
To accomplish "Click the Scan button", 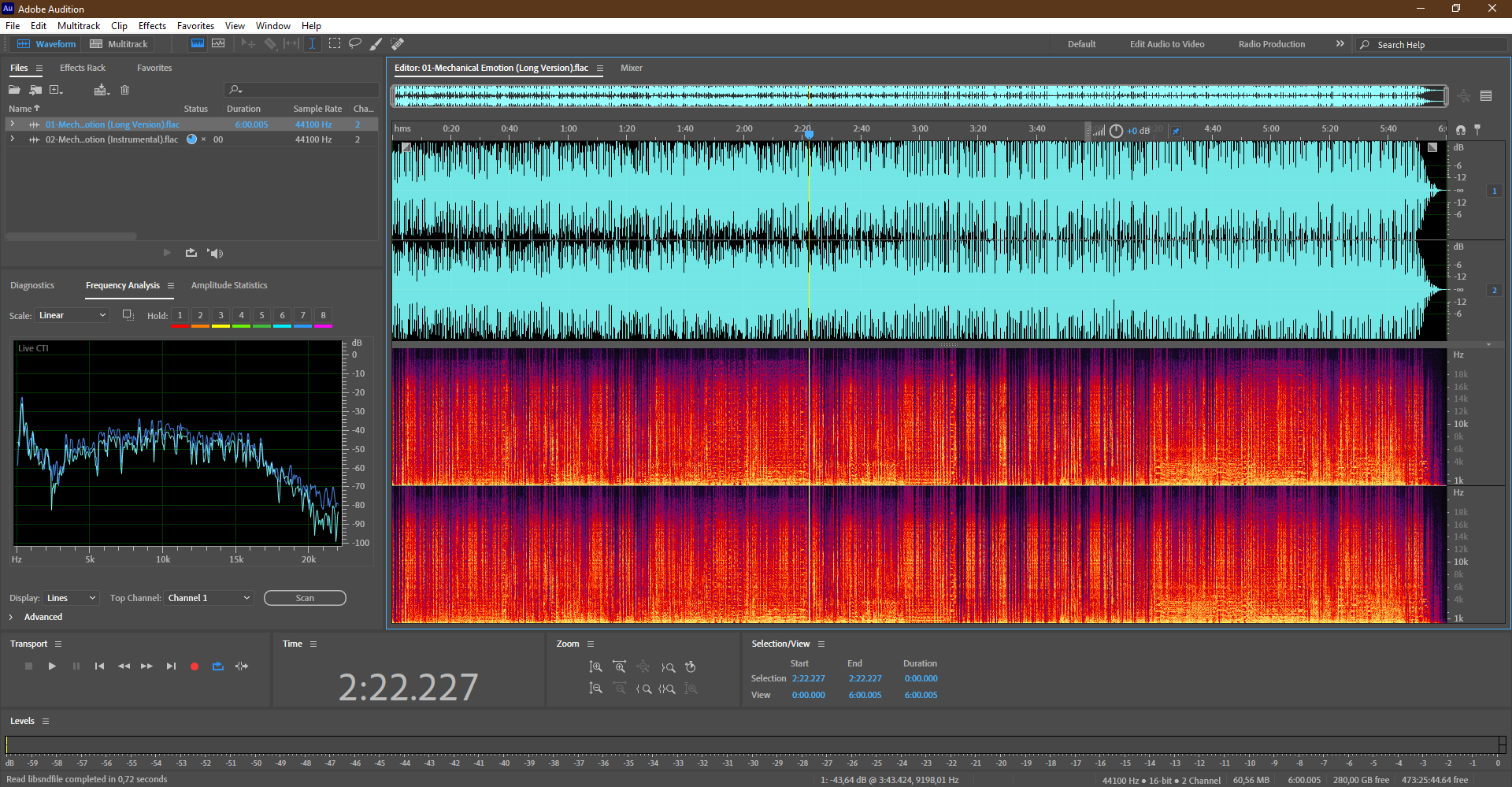I will click(305, 598).
